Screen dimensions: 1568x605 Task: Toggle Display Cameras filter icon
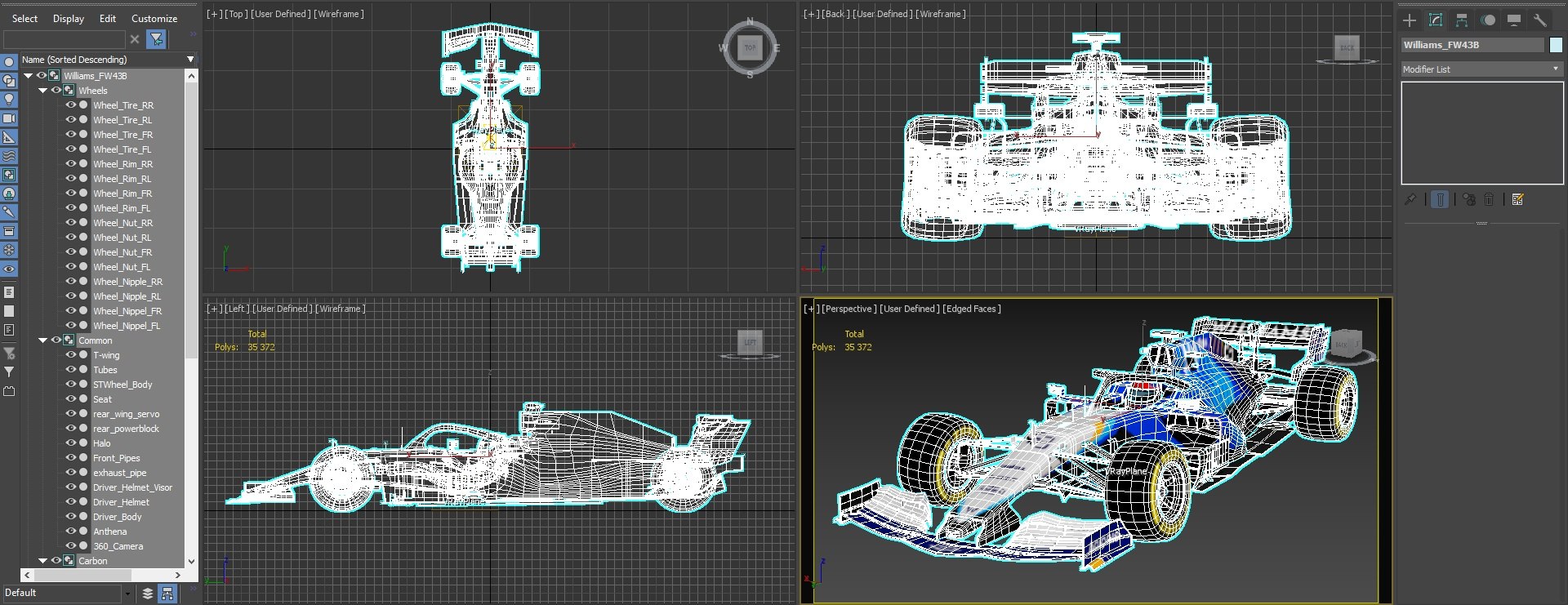click(9, 118)
